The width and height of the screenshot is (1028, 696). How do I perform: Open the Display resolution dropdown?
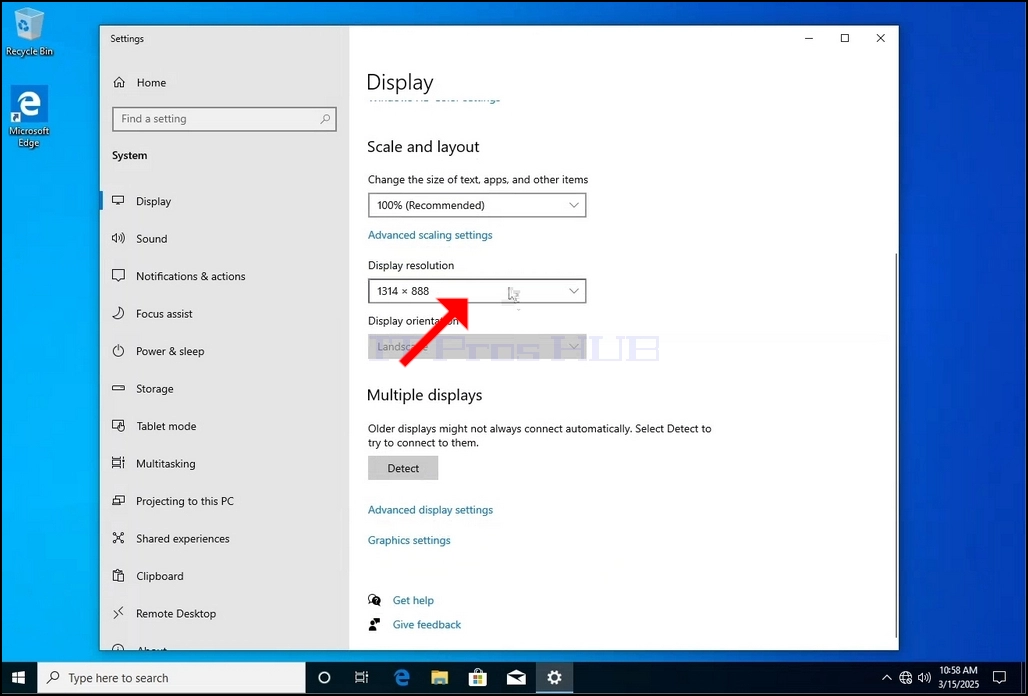(477, 291)
